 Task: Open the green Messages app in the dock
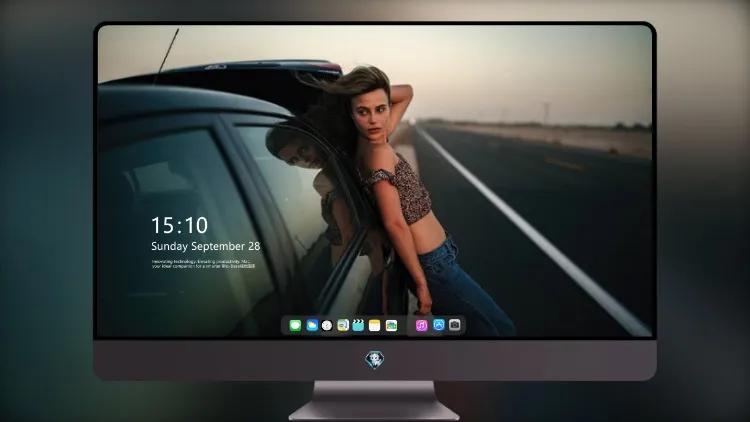tap(295, 325)
